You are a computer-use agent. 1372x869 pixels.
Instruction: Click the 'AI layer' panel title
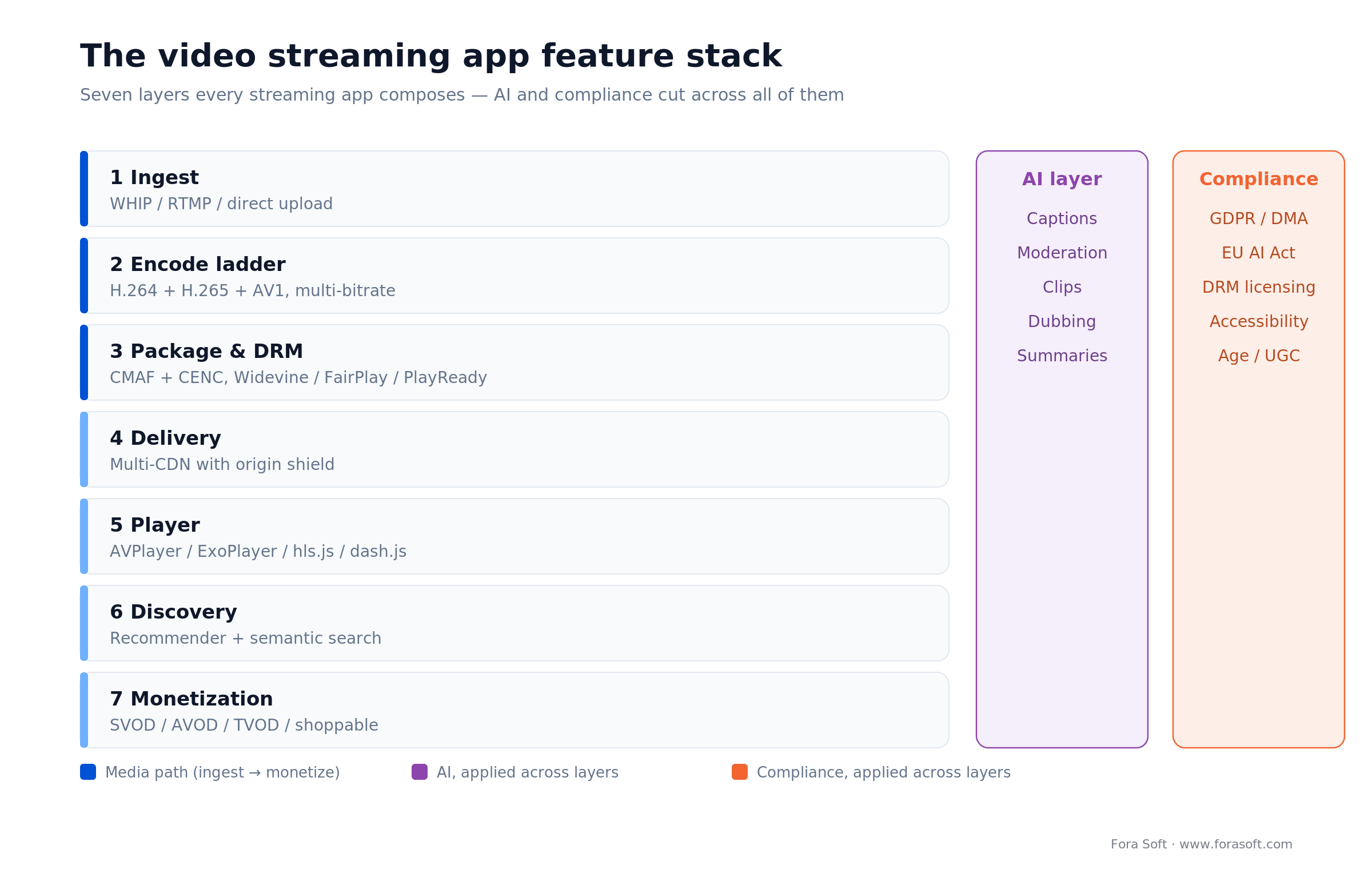click(x=1062, y=179)
